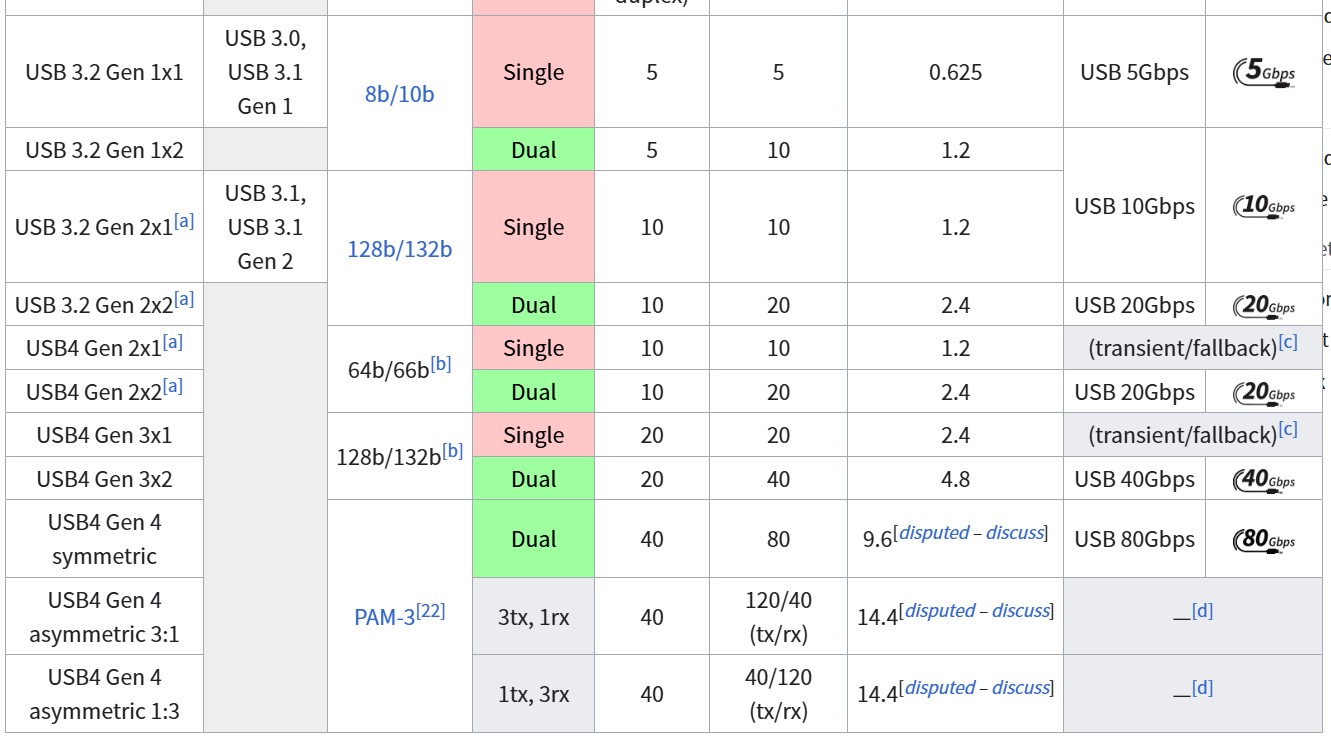
Task: Click '(transient/fallback)' text in USB4 Gen 3x1 row
Action: (x=1182, y=436)
